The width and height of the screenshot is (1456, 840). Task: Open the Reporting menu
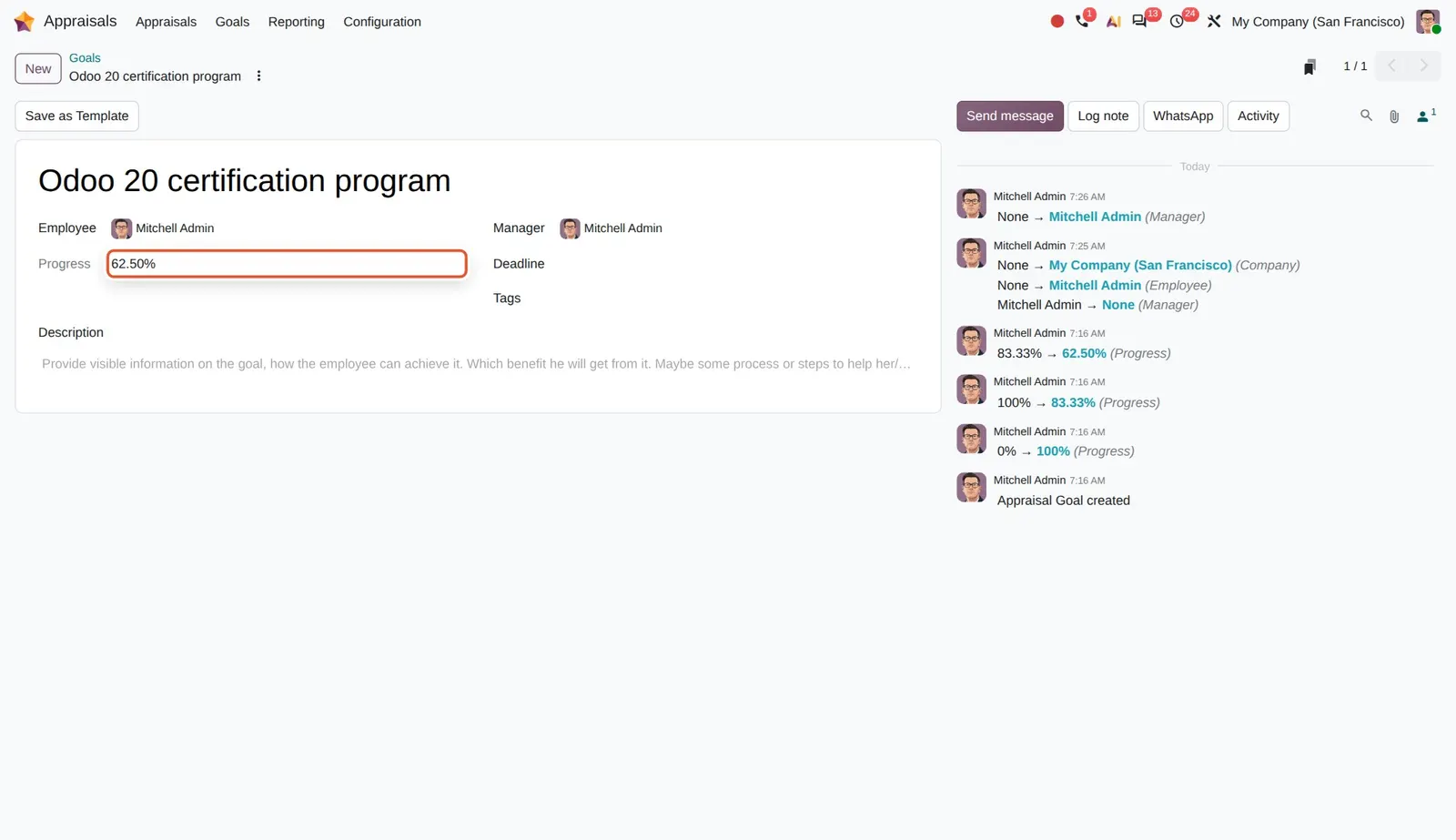(x=296, y=22)
